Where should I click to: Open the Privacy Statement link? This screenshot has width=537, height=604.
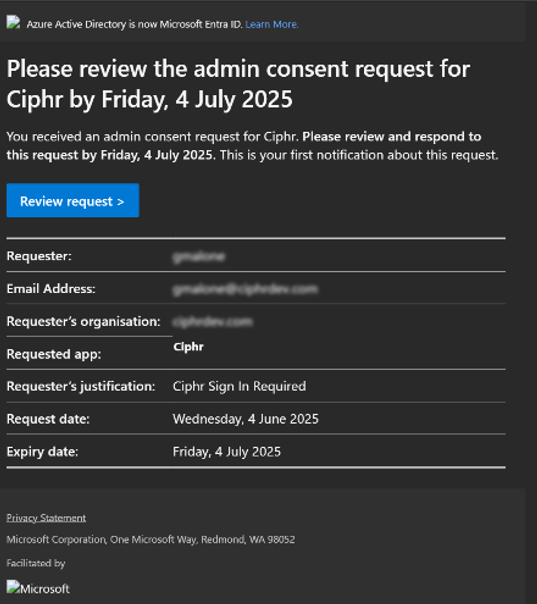(46, 518)
